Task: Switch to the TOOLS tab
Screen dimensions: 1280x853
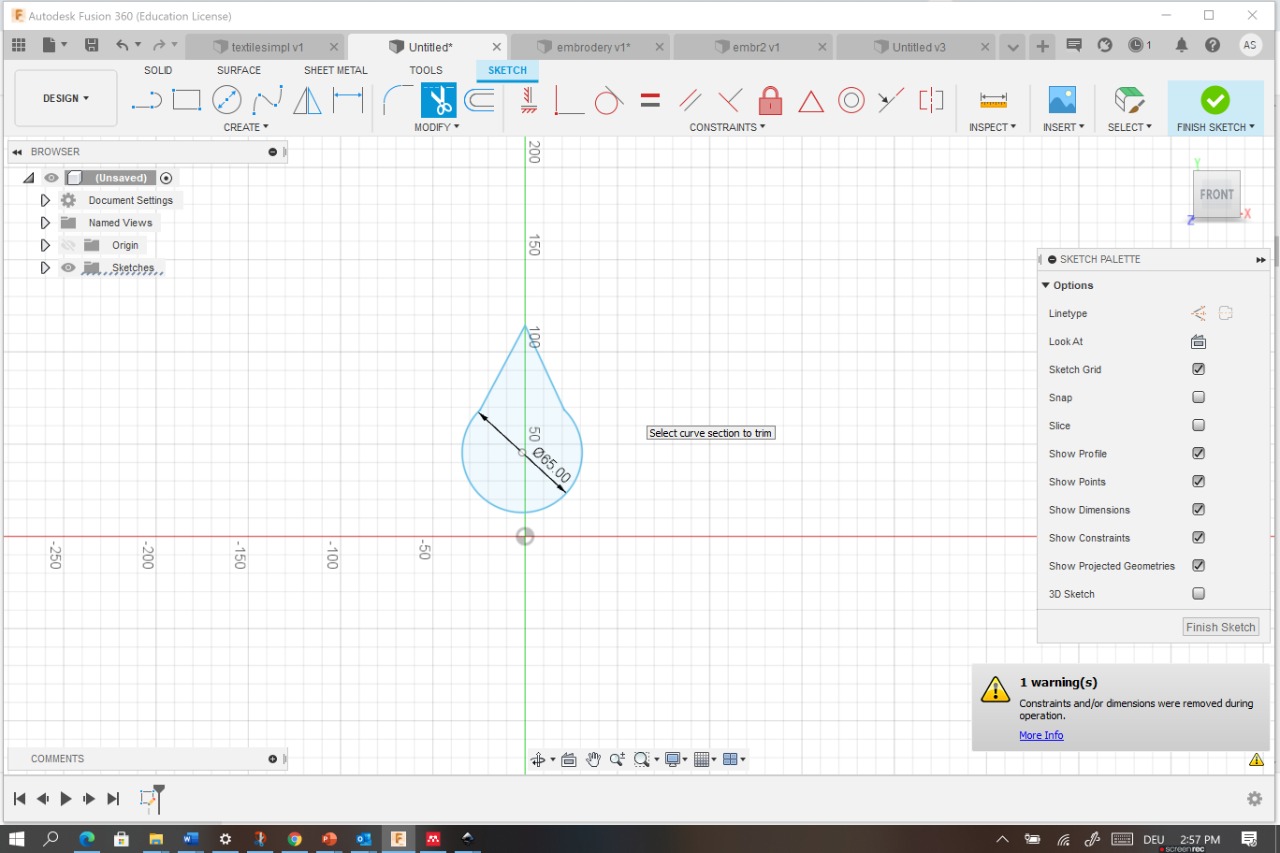Action: click(x=426, y=70)
